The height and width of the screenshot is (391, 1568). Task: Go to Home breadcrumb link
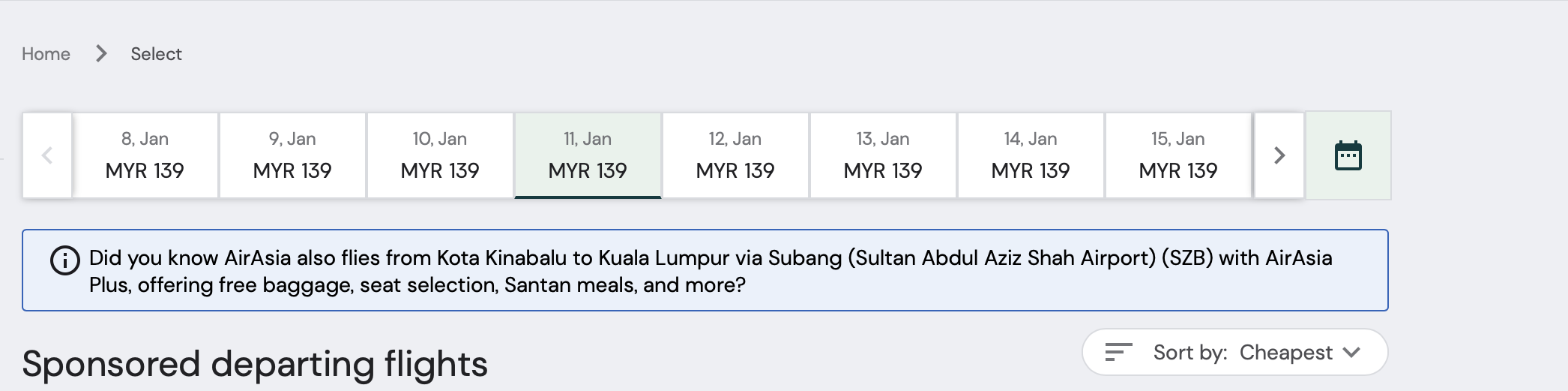pyautogui.click(x=46, y=54)
